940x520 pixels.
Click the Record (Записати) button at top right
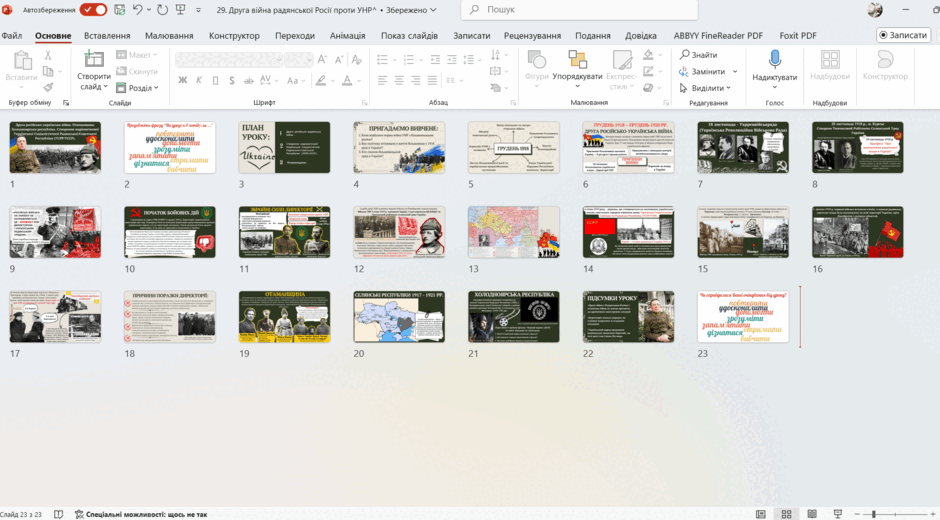903,35
